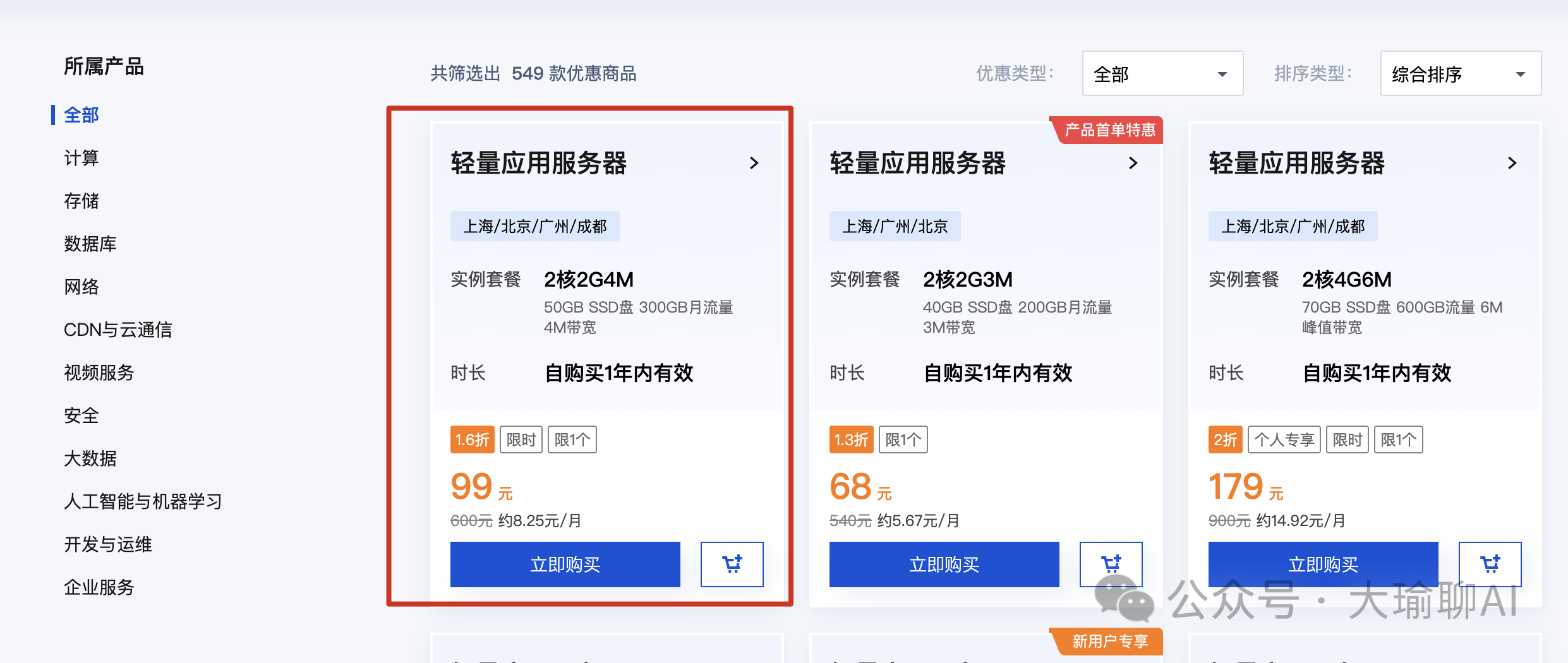Add the 68元 2核2G3M server to cart
Image resolution: width=1568 pixels, height=663 pixels.
(x=1112, y=564)
